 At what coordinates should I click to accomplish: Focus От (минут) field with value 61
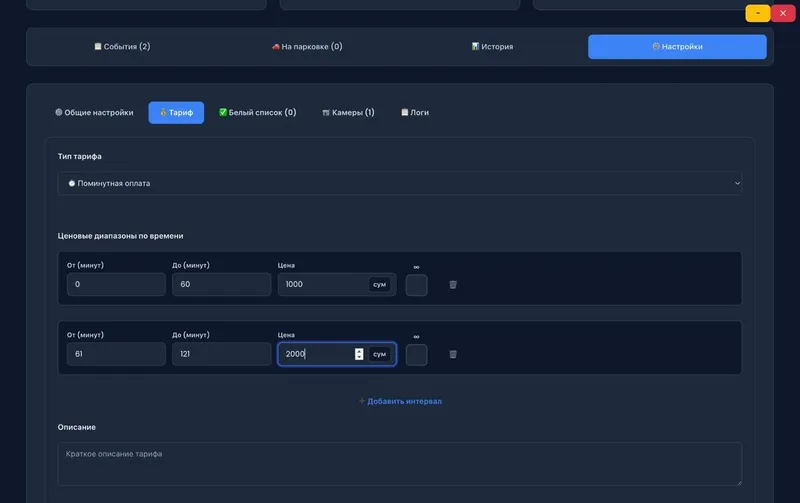pos(116,354)
